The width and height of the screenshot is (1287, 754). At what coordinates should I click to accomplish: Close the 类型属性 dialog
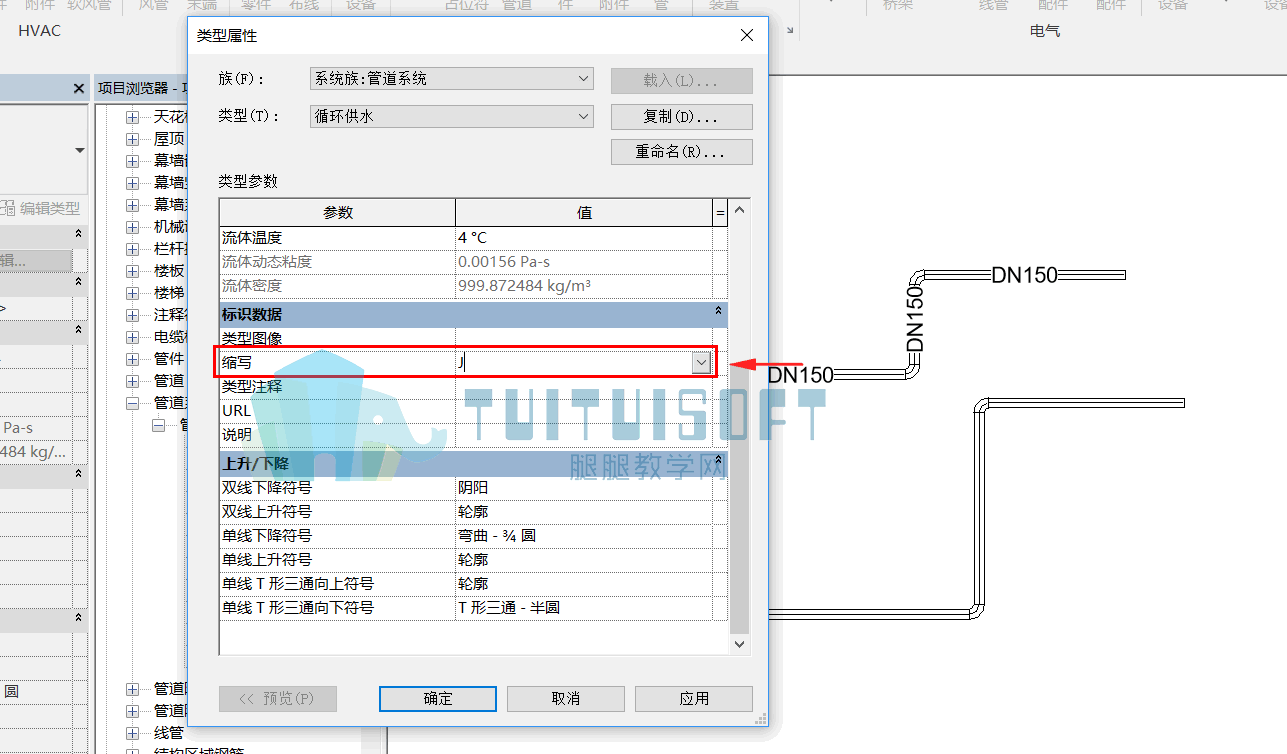pos(746,36)
